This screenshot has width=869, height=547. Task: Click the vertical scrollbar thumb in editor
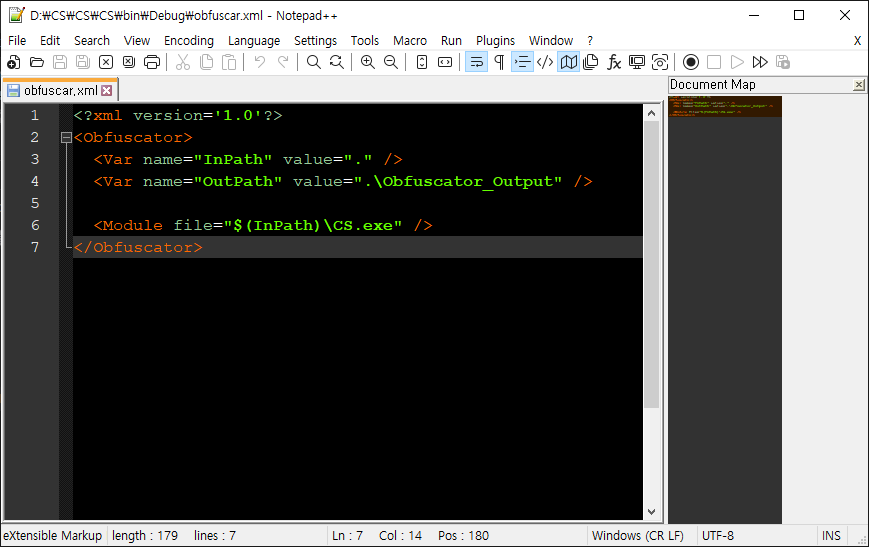[651, 264]
